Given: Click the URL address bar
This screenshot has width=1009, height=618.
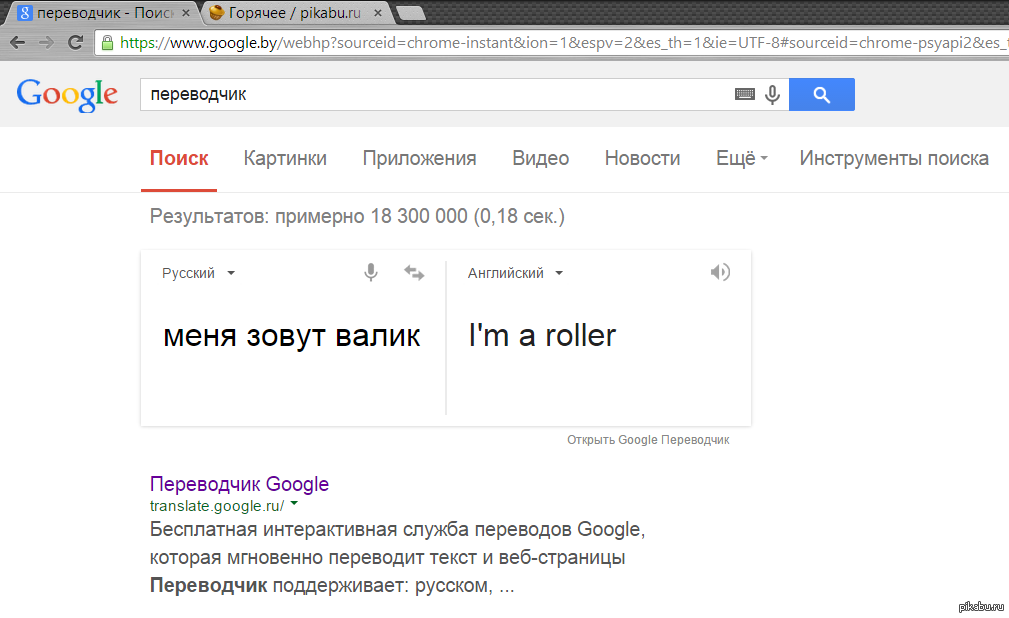Looking at the screenshot, I should coord(553,43).
